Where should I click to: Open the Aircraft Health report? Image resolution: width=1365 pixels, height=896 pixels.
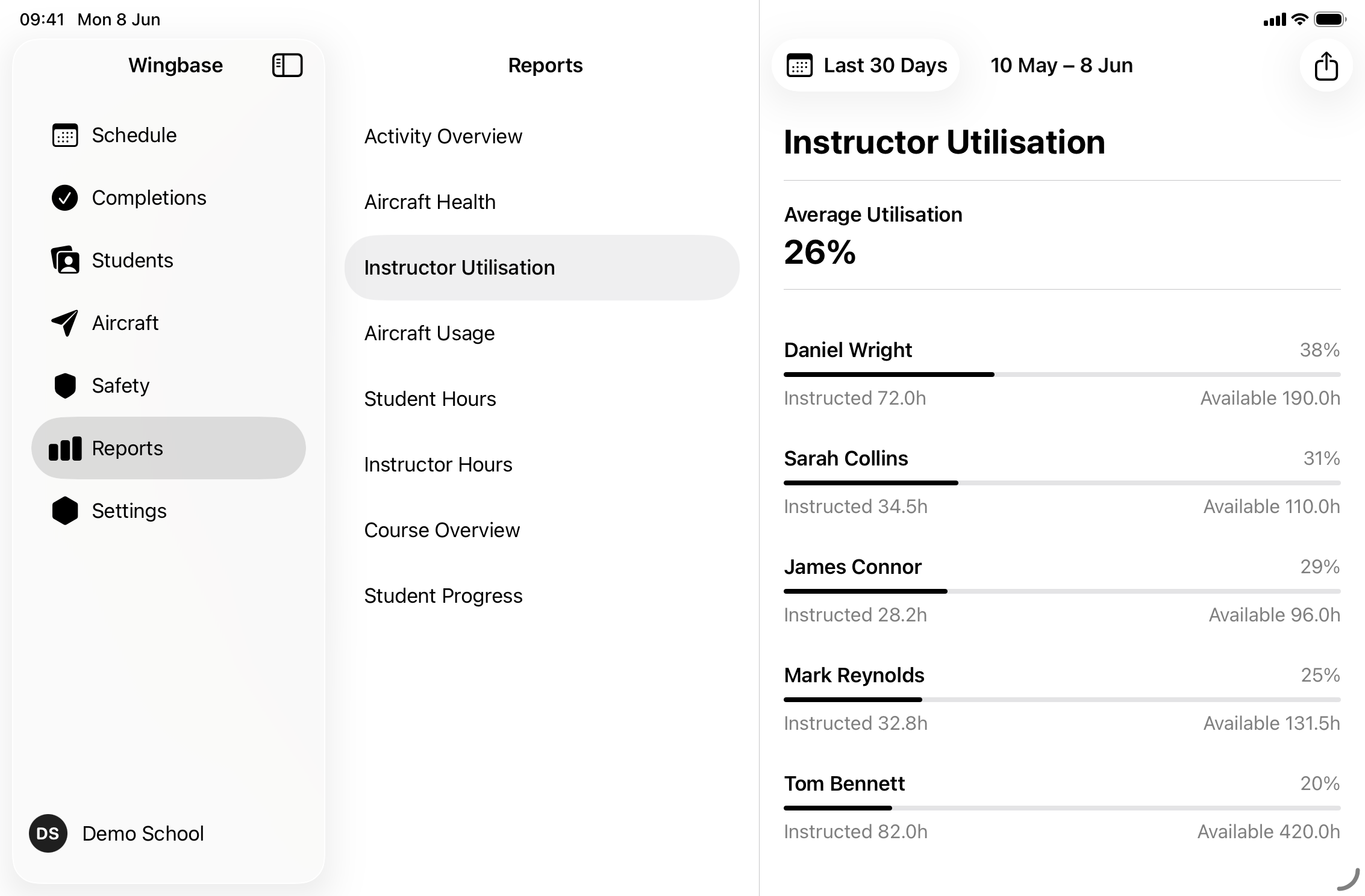click(542, 202)
